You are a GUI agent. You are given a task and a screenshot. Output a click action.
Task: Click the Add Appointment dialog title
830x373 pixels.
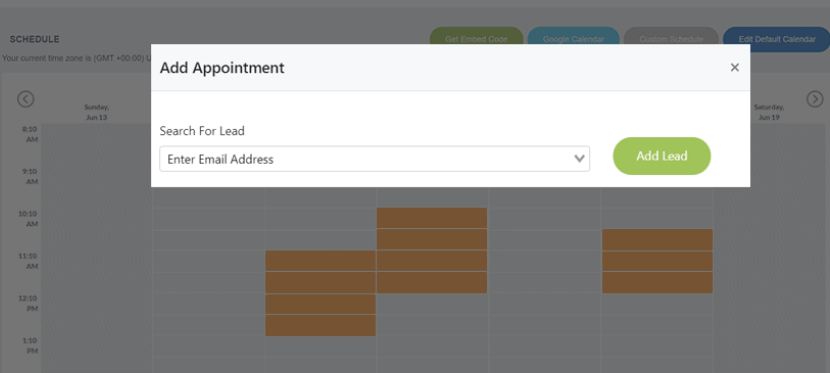click(x=222, y=68)
